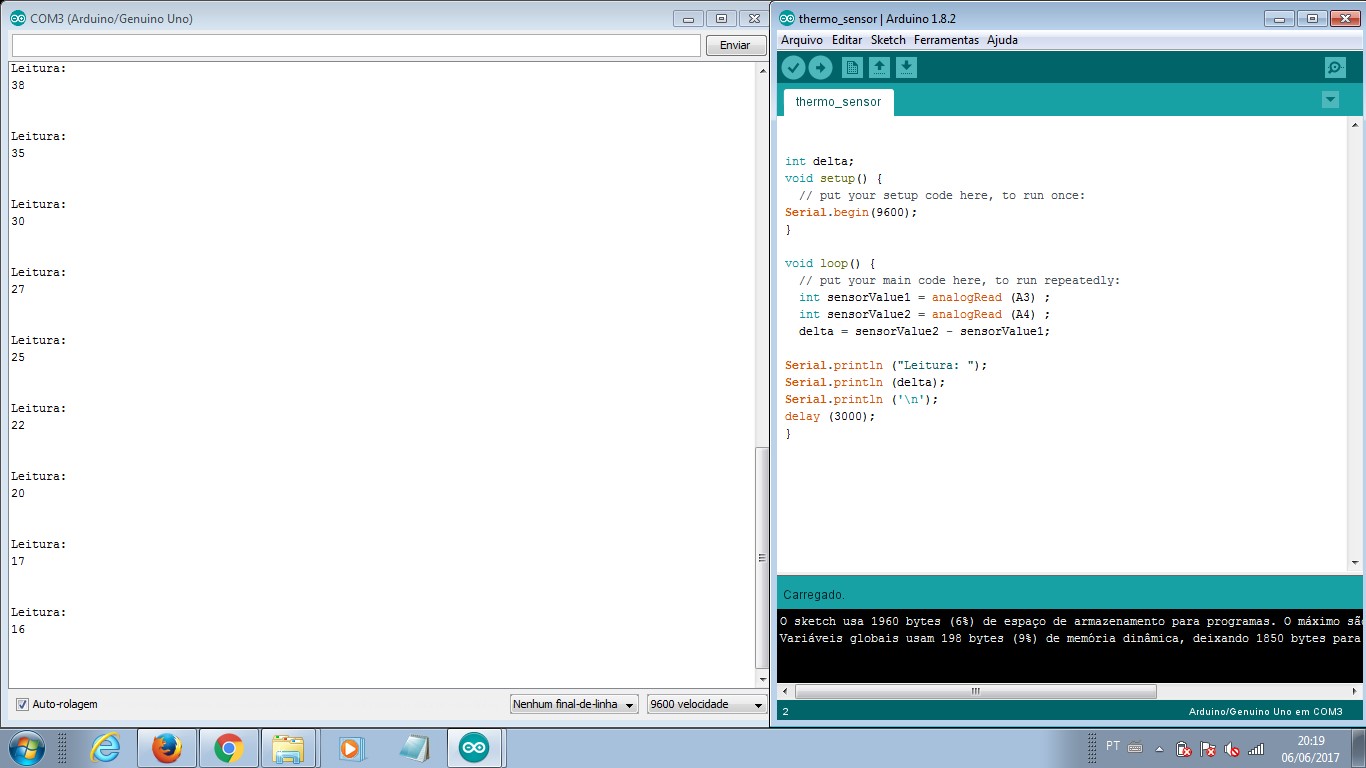
Task: Click 'Arduino/Genuino Uno em COM3' status text
Action: (1266, 711)
